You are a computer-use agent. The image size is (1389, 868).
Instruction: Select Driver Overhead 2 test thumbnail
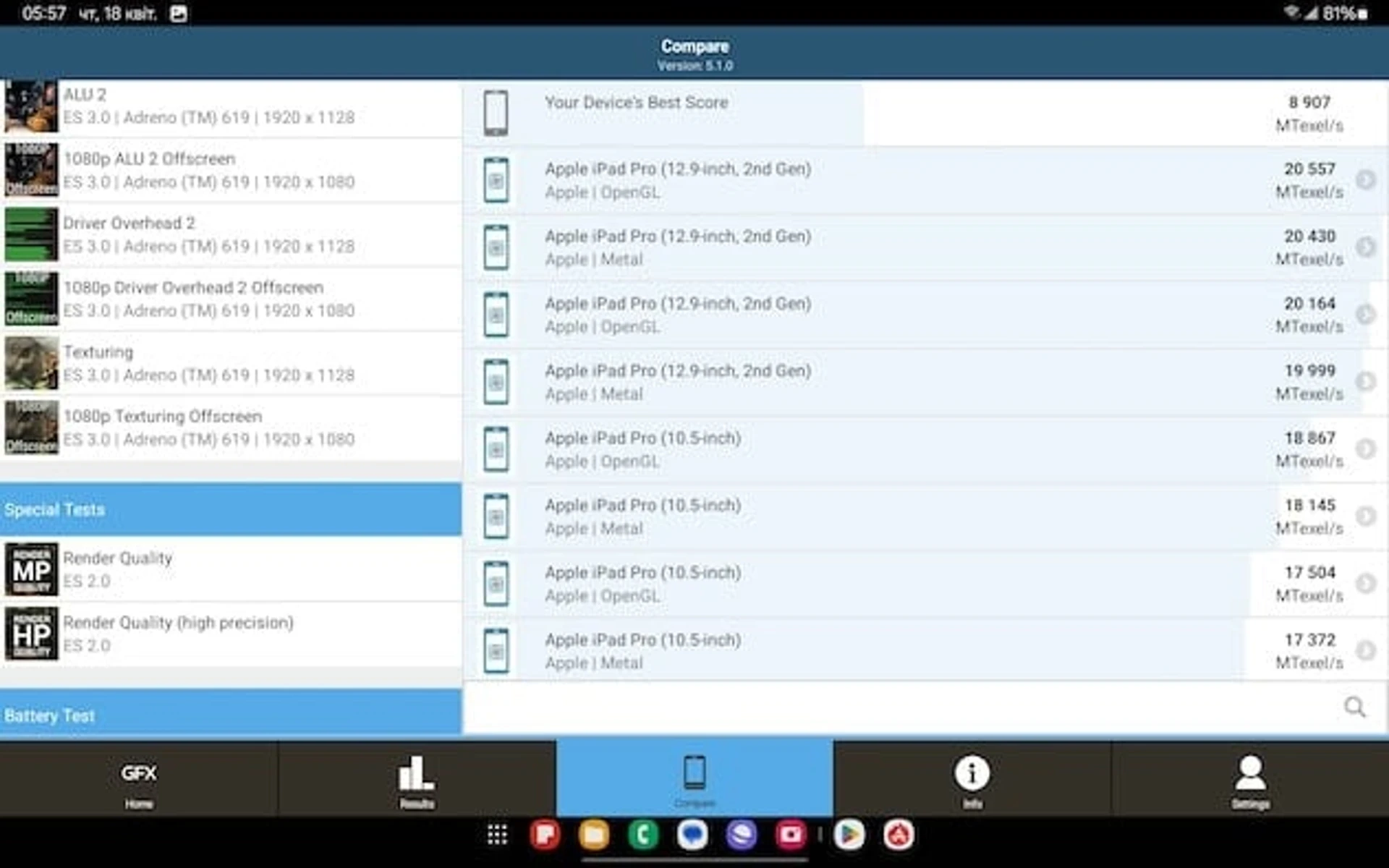point(31,234)
